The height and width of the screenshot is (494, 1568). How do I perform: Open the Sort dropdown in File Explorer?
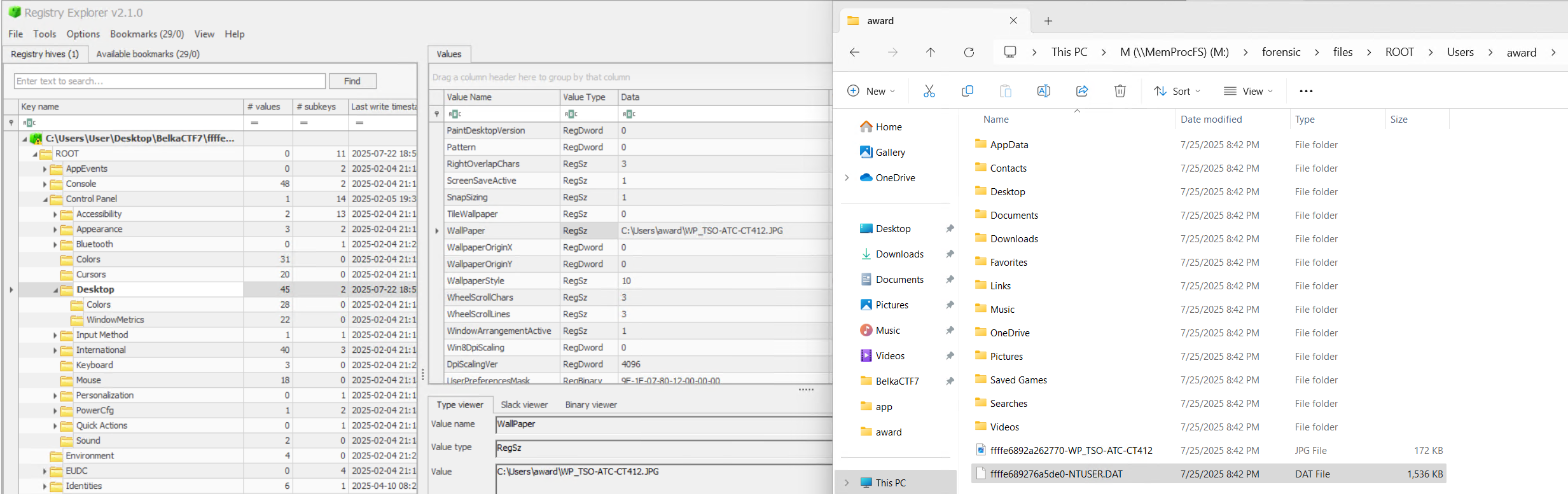pyautogui.click(x=1177, y=91)
